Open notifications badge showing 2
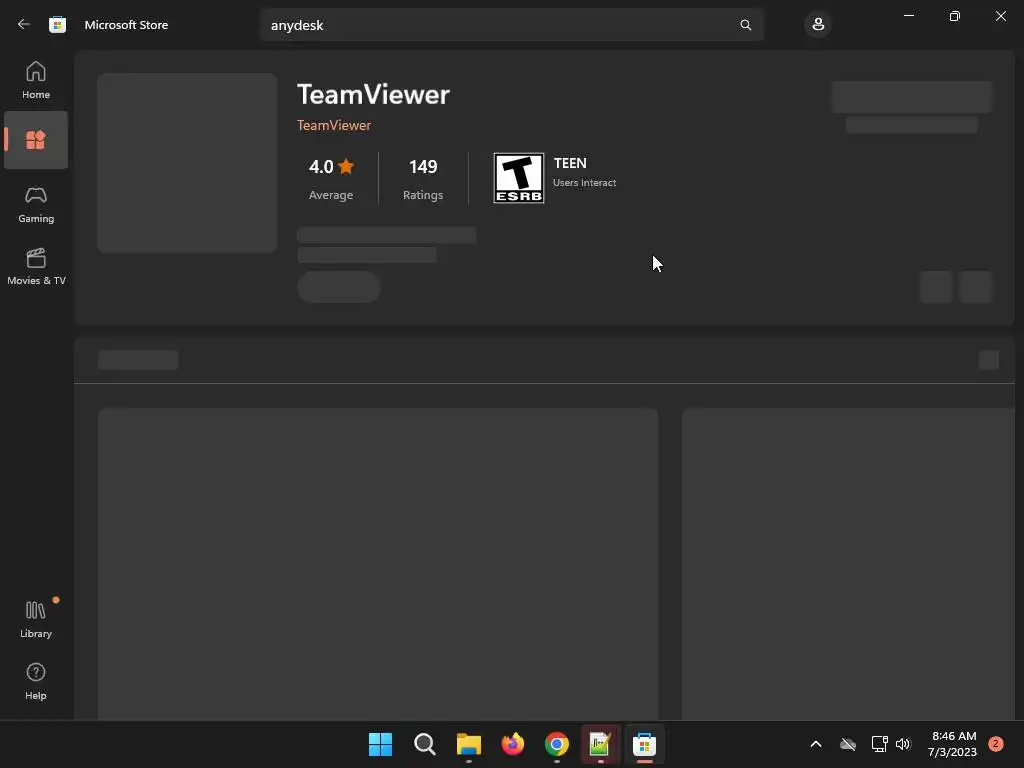The height and width of the screenshot is (768, 1024). tap(996, 744)
